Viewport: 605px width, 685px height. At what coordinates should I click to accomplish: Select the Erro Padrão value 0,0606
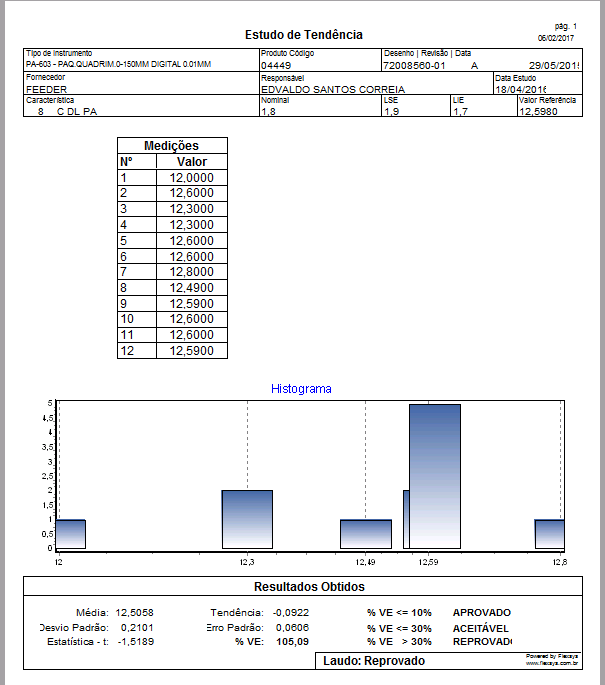(x=292, y=628)
